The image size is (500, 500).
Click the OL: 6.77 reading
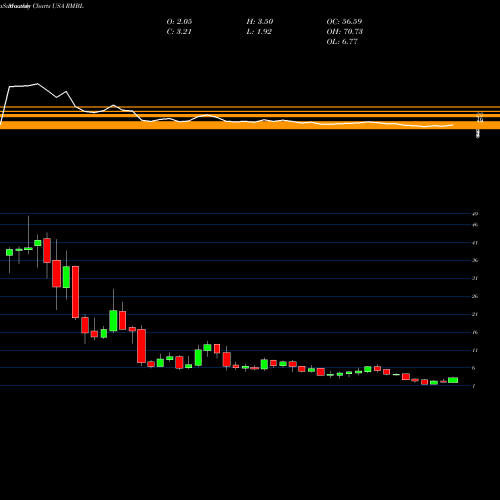pyautogui.click(x=342, y=42)
